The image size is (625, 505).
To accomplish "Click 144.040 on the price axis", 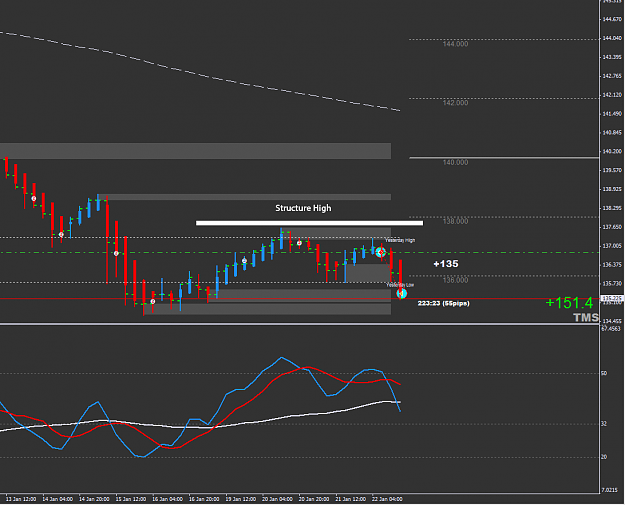I will point(612,38).
